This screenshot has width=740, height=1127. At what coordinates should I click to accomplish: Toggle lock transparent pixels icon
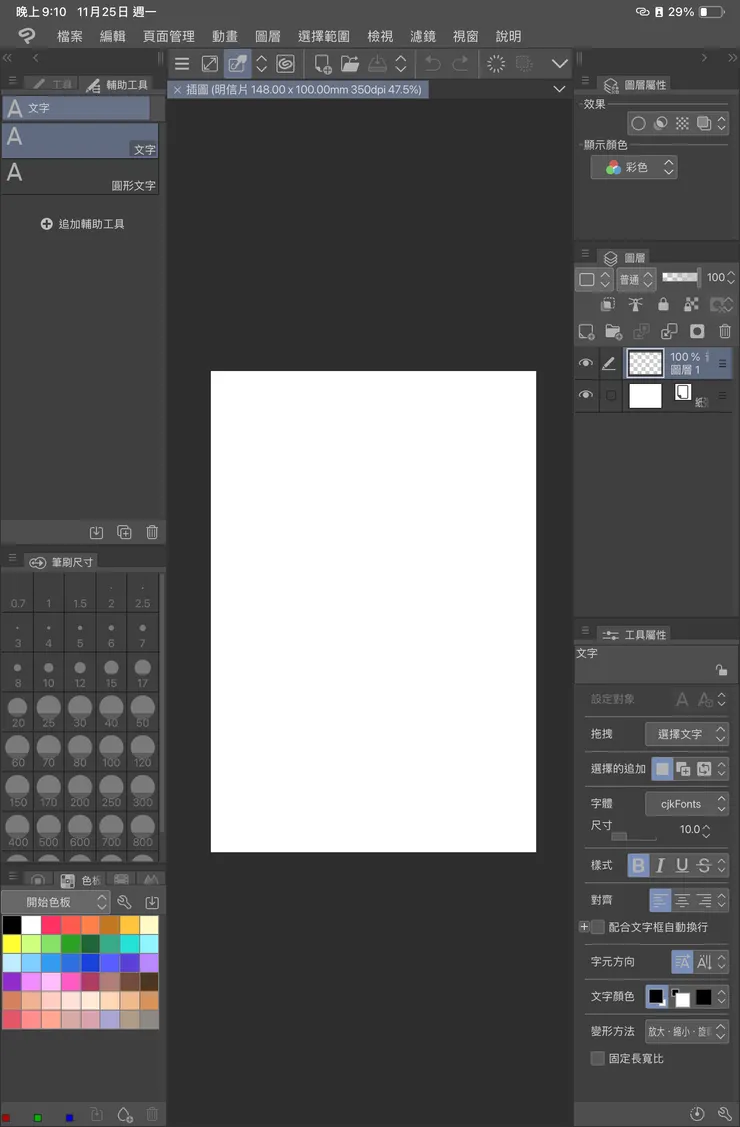[691, 305]
